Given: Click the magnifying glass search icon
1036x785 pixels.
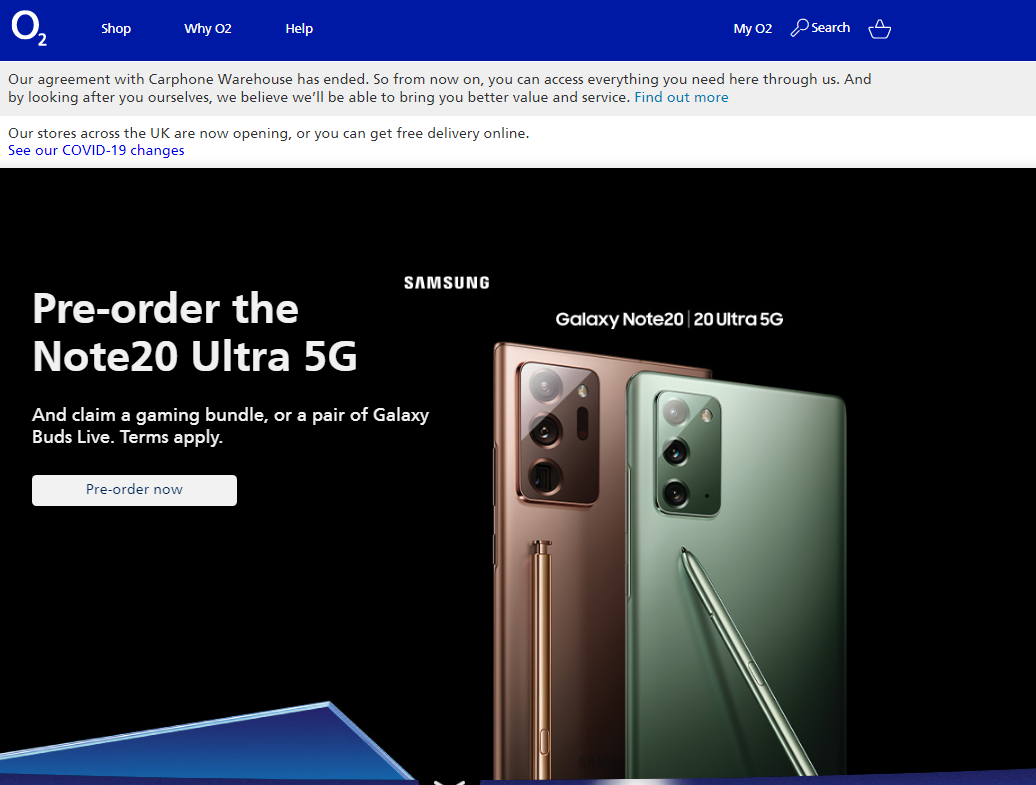Looking at the screenshot, I should click(799, 28).
